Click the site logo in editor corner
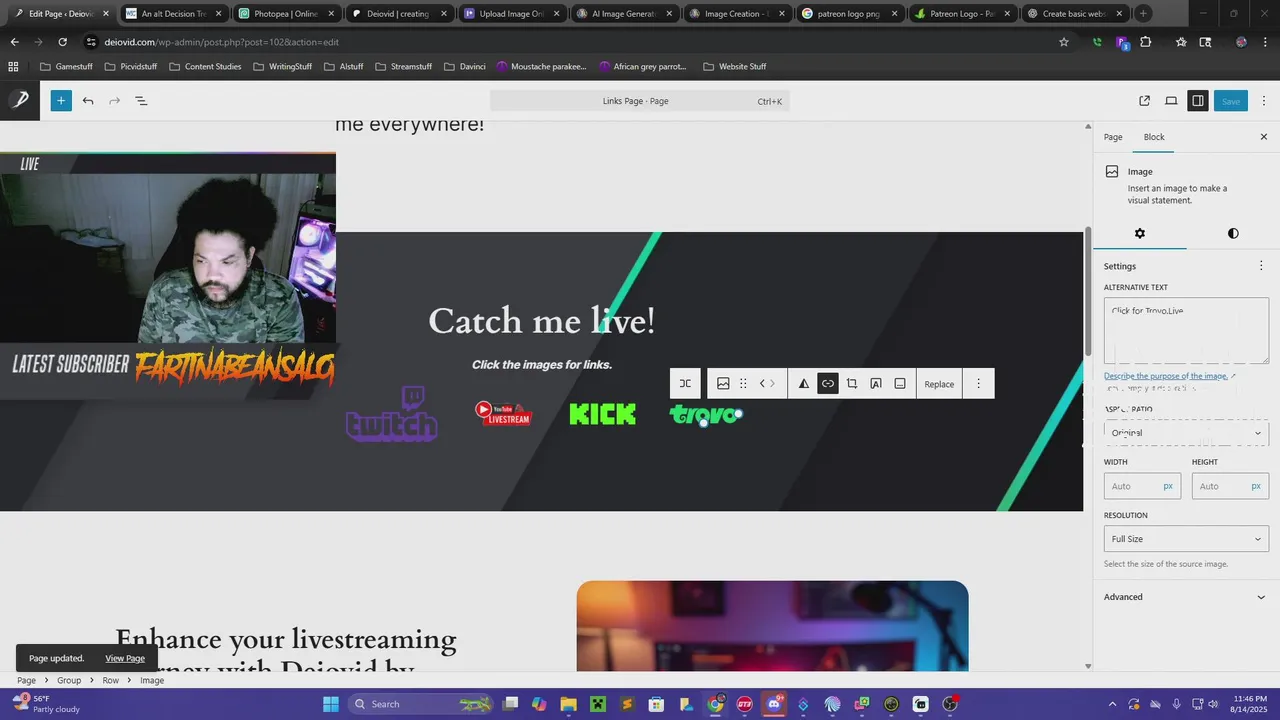 (x=20, y=100)
